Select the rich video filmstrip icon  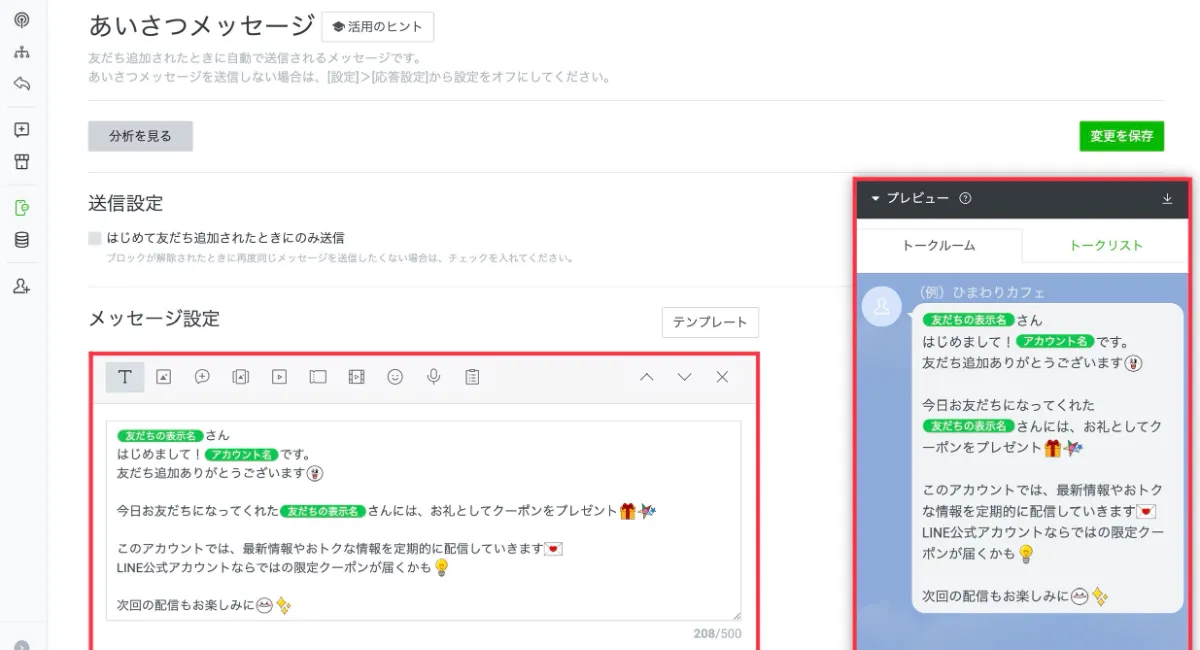pyautogui.click(x=356, y=377)
